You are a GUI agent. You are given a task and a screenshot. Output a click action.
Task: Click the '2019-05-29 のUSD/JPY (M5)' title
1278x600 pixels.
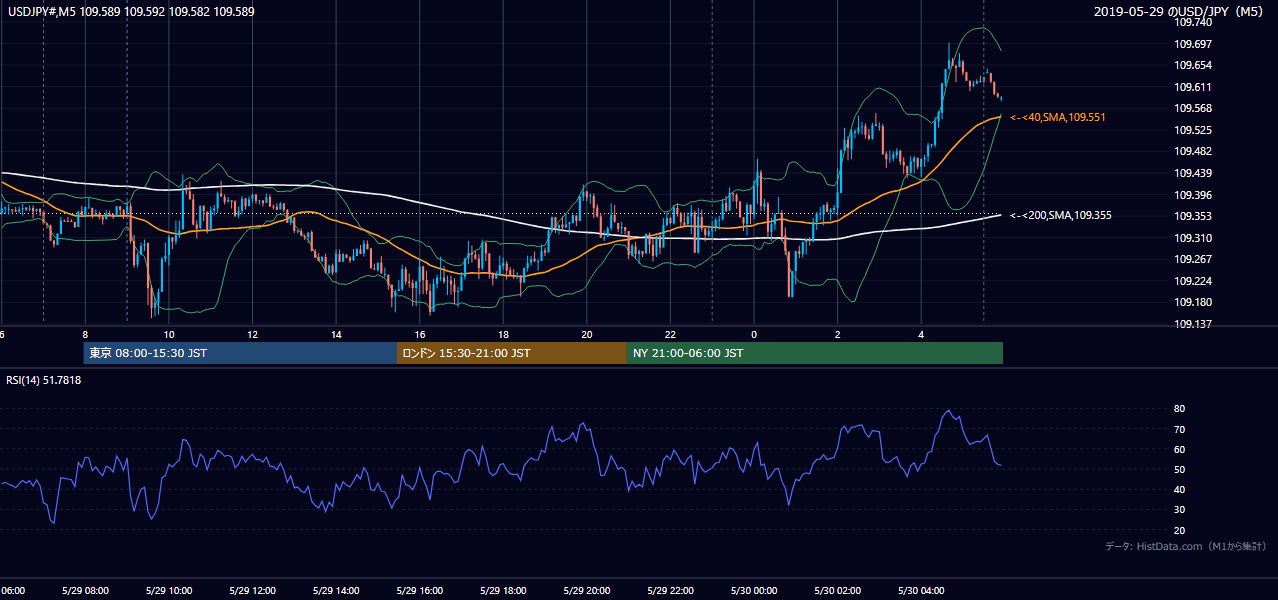pos(1180,11)
